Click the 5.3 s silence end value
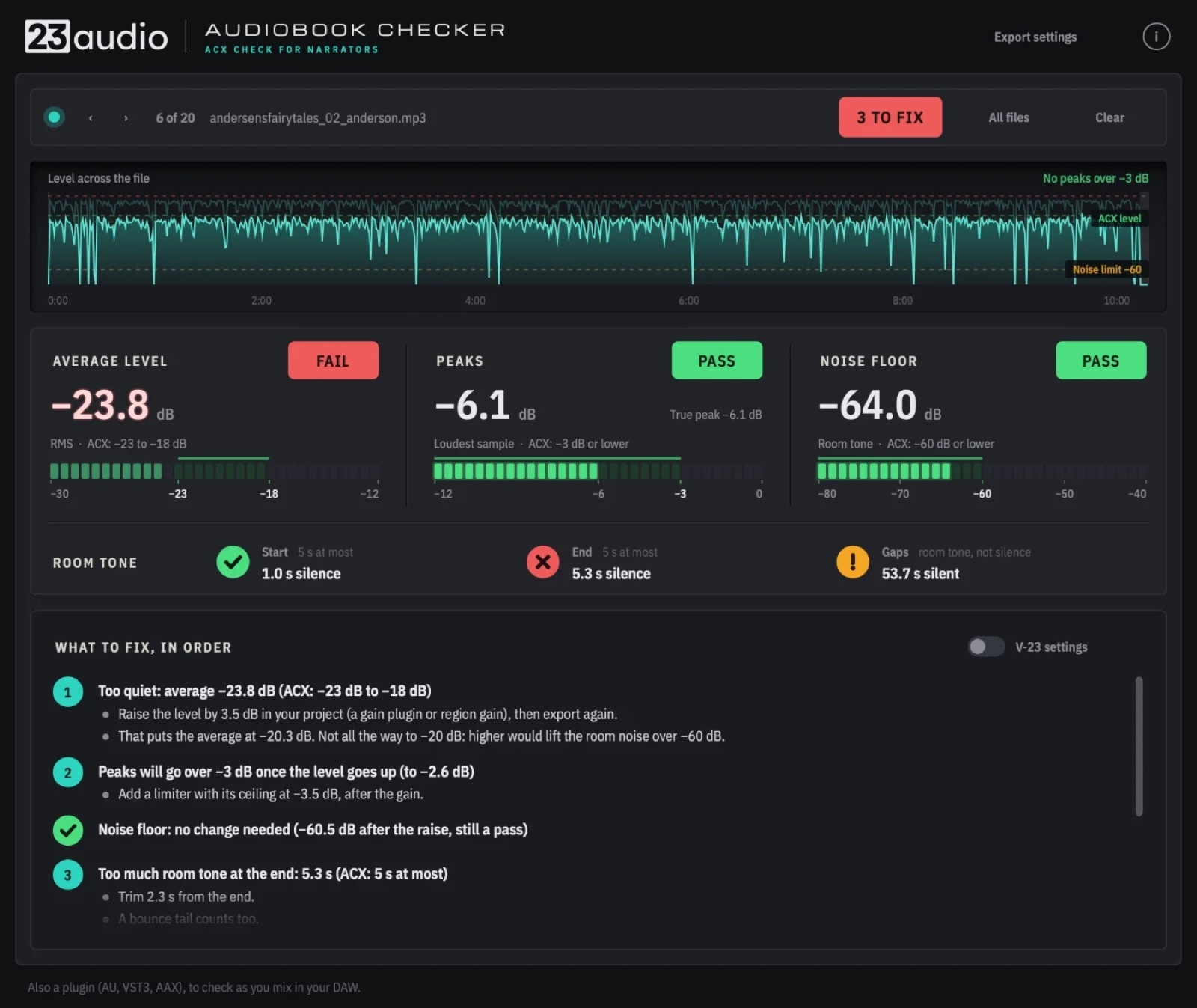1197x1008 pixels. pos(611,574)
